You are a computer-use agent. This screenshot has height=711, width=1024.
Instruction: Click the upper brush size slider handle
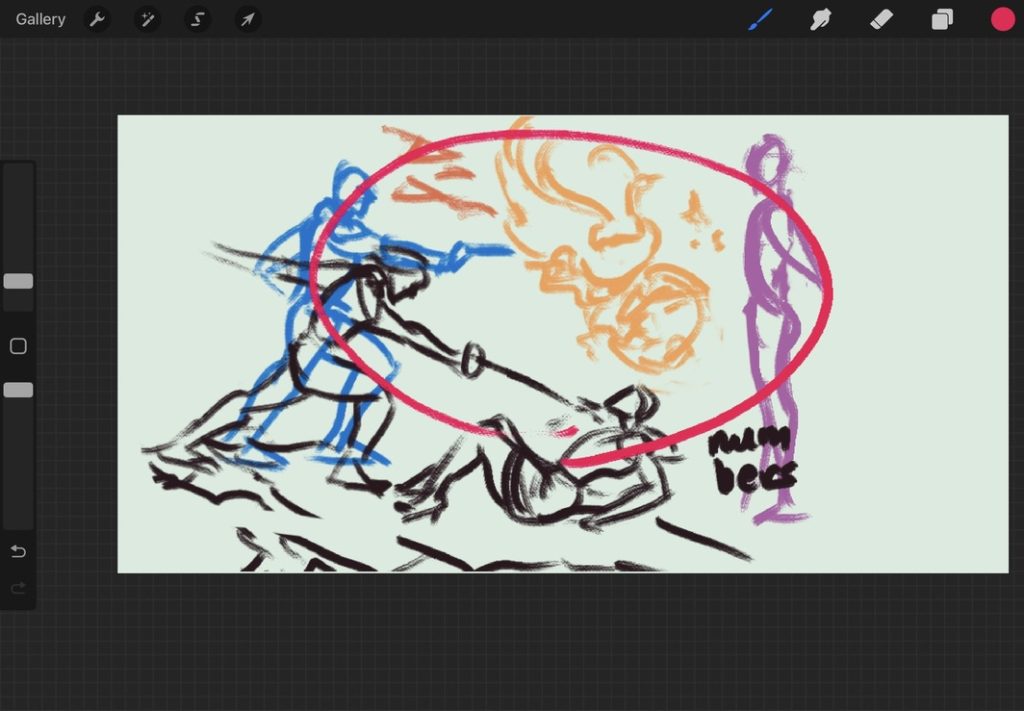[18, 281]
